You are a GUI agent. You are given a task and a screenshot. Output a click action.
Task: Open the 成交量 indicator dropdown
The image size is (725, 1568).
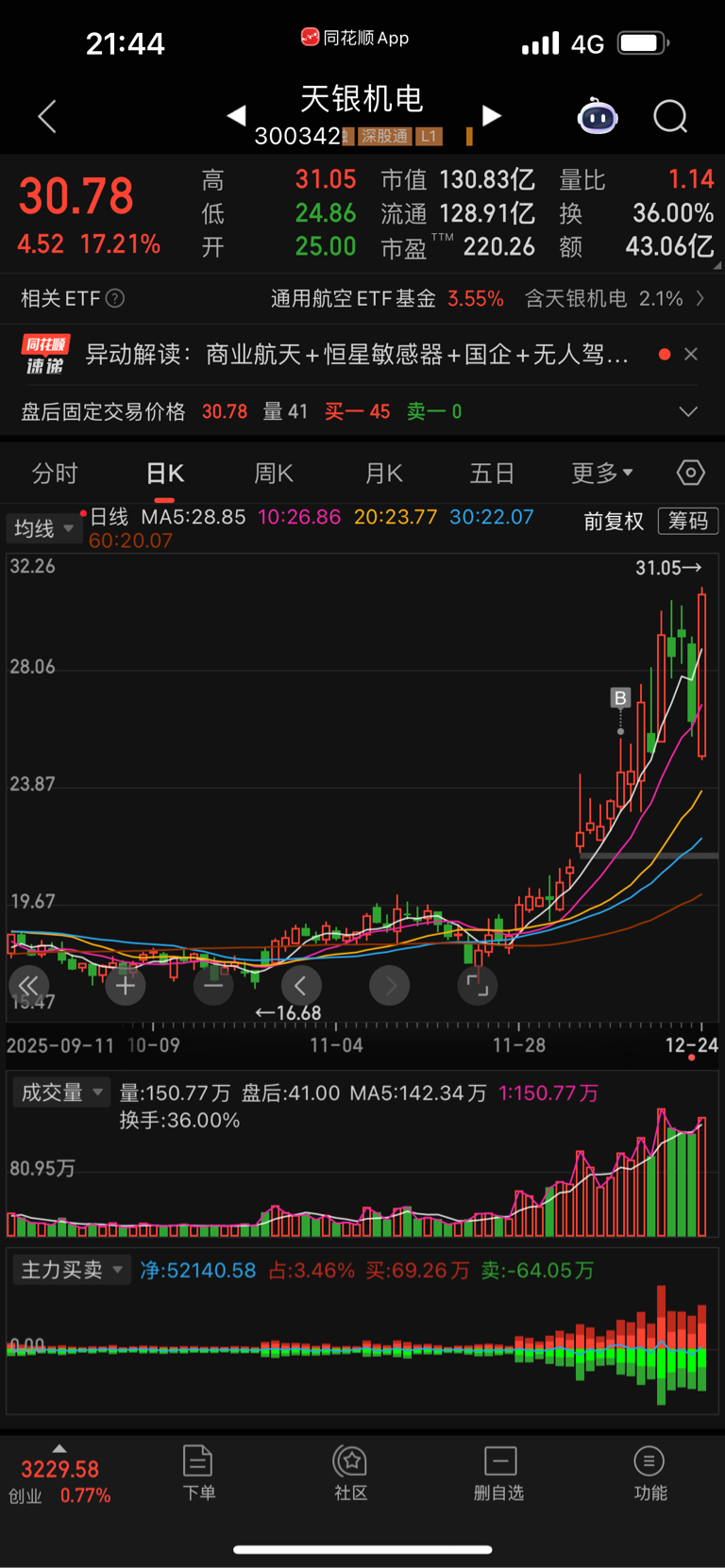[x=60, y=1093]
